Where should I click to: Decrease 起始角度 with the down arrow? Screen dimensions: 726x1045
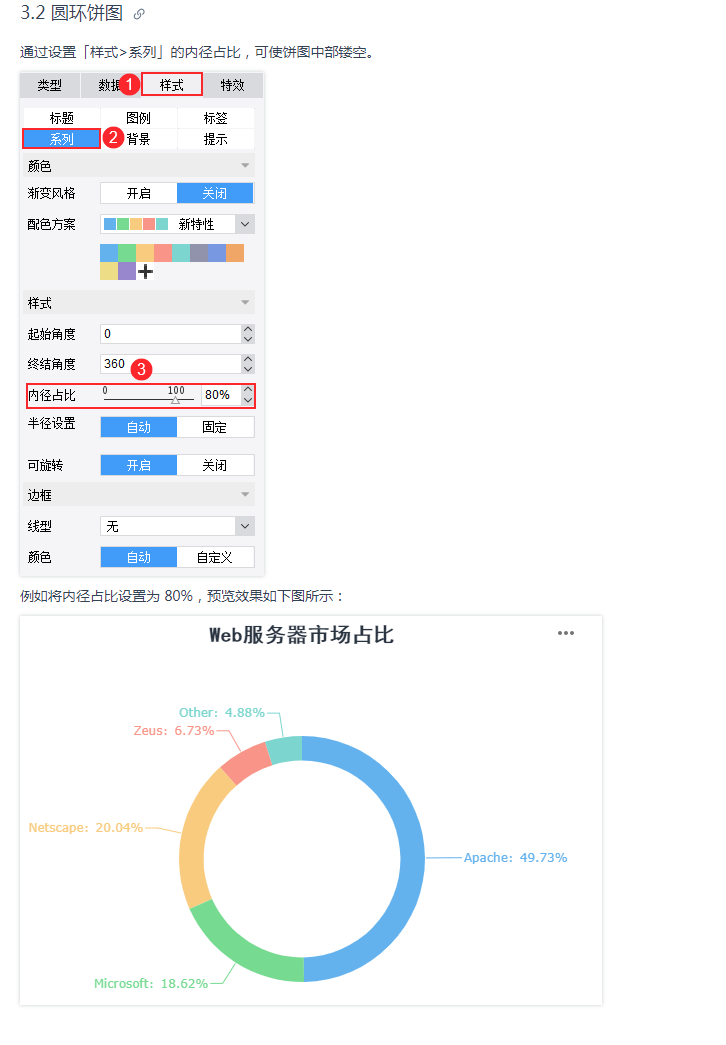(248, 339)
